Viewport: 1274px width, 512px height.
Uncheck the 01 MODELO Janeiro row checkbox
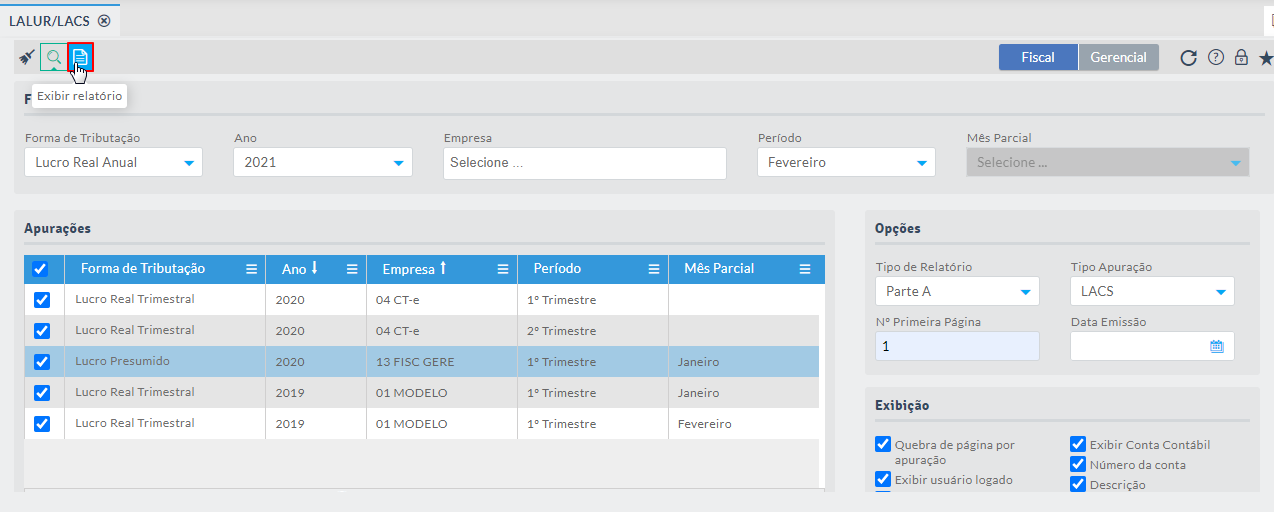click(42, 393)
